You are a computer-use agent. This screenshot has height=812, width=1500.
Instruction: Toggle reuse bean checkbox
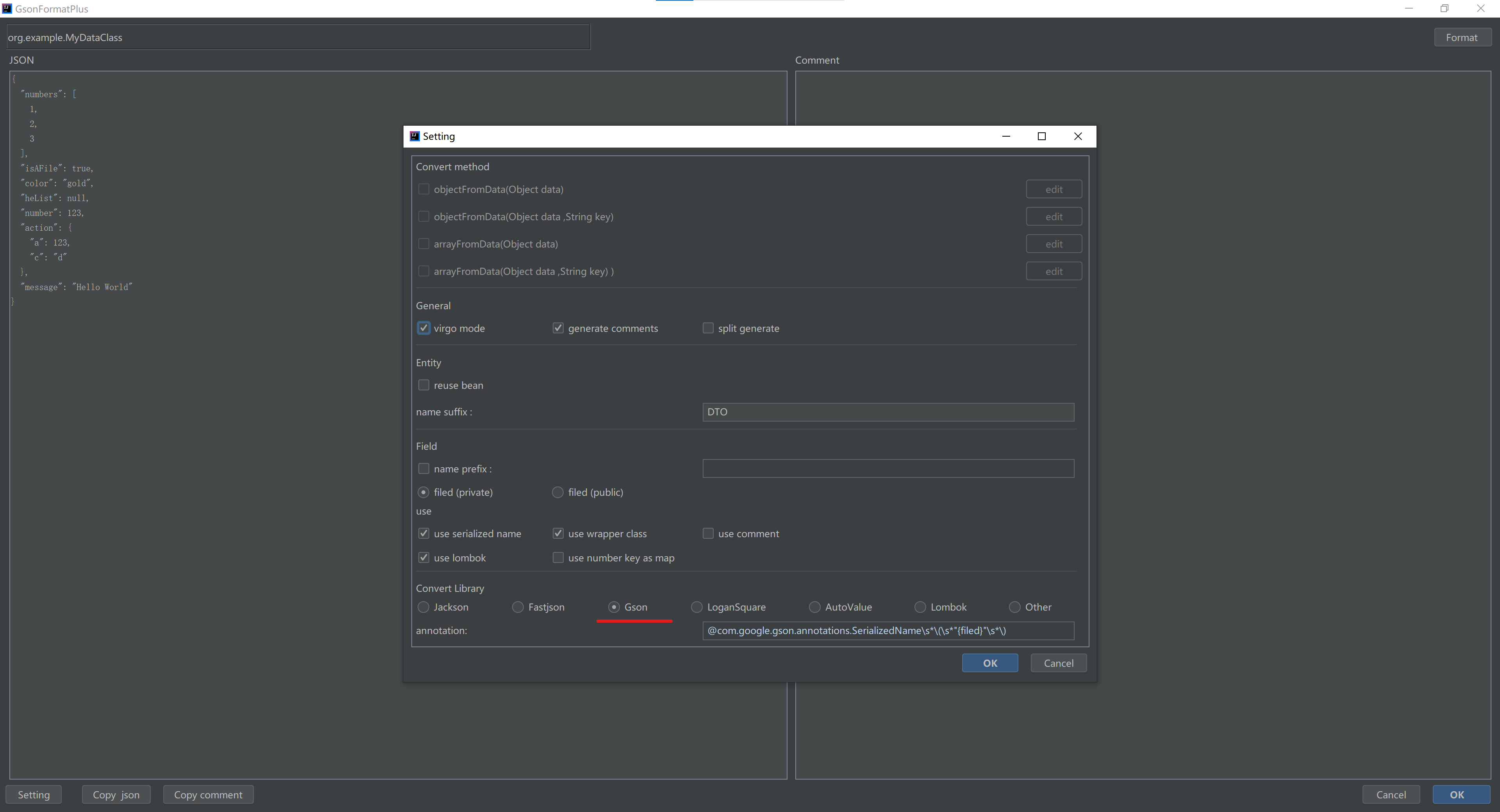point(424,385)
